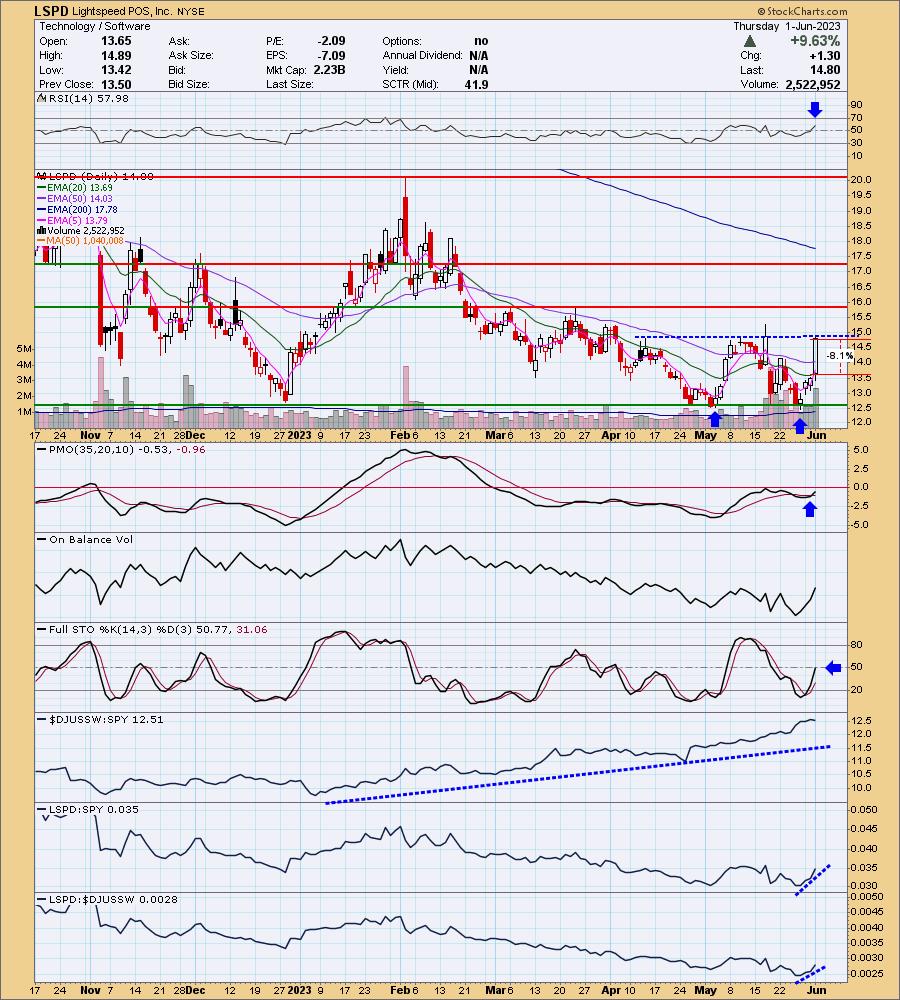This screenshot has width=900, height=1000.
Task: Click the -8.1% stop level annotation
Action: click(839, 356)
